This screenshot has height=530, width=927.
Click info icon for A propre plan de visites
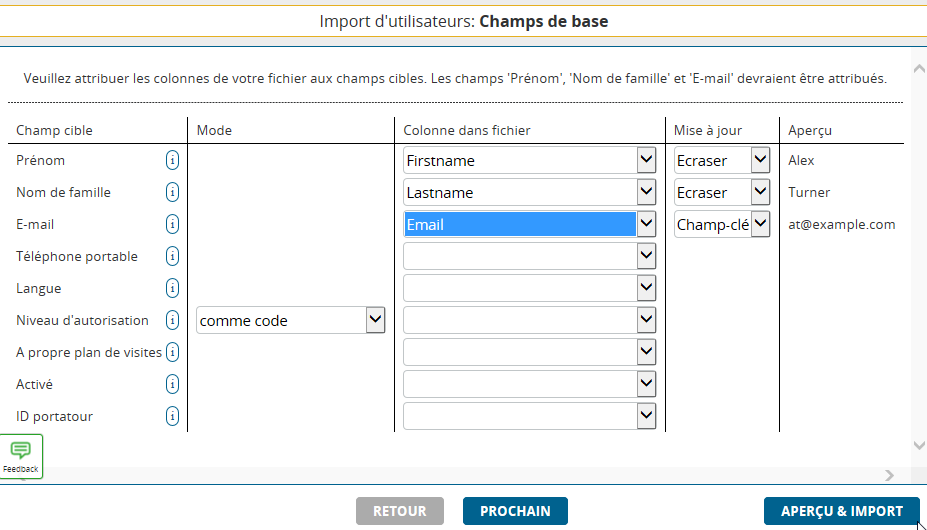coord(172,352)
